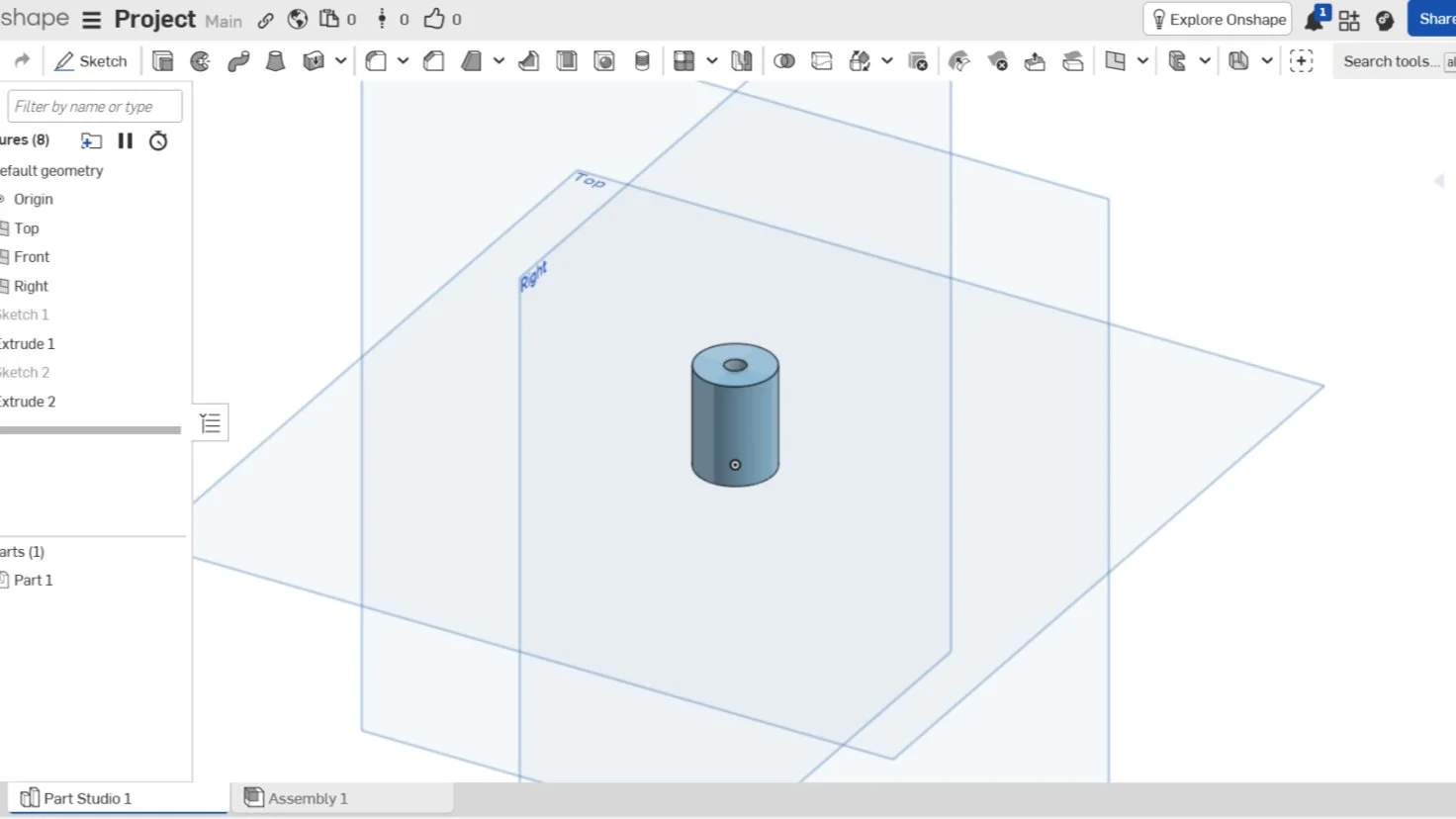Image resolution: width=1456 pixels, height=819 pixels.
Task: Choose the Revolve tool icon
Action: point(201,61)
